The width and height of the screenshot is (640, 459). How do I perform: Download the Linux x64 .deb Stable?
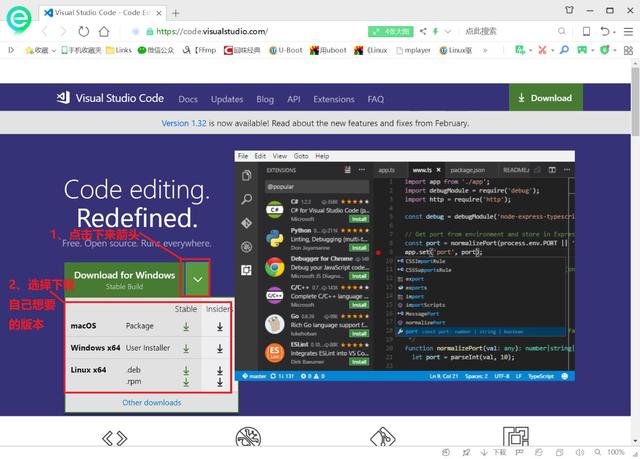pyautogui.click(x=186, y=370)
